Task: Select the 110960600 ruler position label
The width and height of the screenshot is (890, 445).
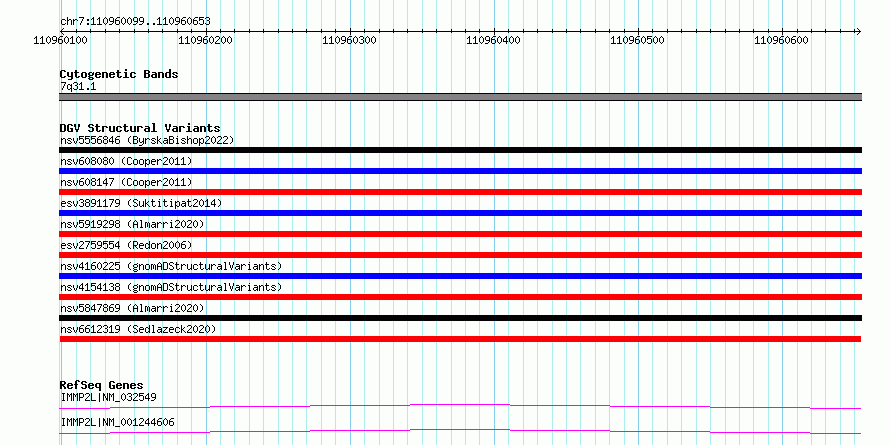Action: point(782,41)
